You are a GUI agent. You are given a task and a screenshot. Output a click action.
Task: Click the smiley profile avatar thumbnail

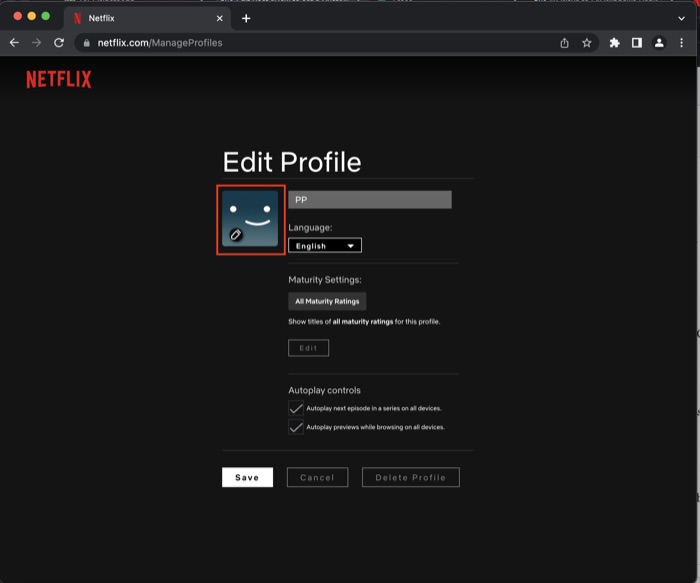(250, 219)
